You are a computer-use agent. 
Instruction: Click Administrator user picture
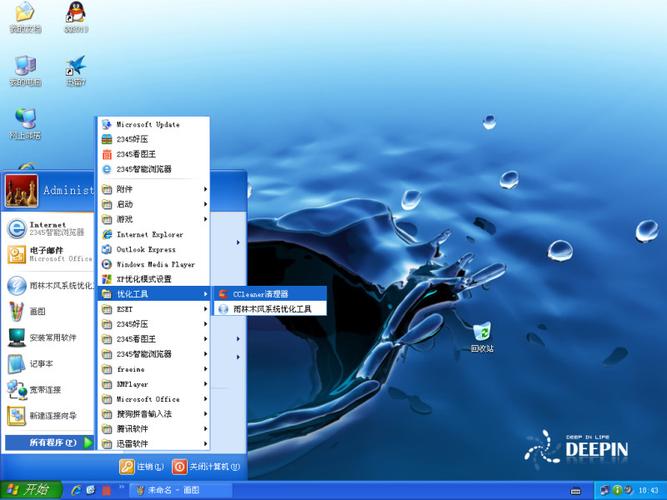tap(21, 191)
